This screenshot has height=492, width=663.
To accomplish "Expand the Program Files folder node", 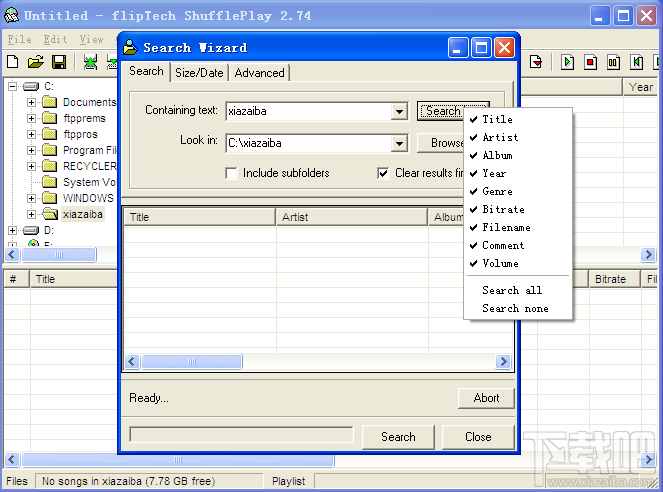I will pos(31,150).
